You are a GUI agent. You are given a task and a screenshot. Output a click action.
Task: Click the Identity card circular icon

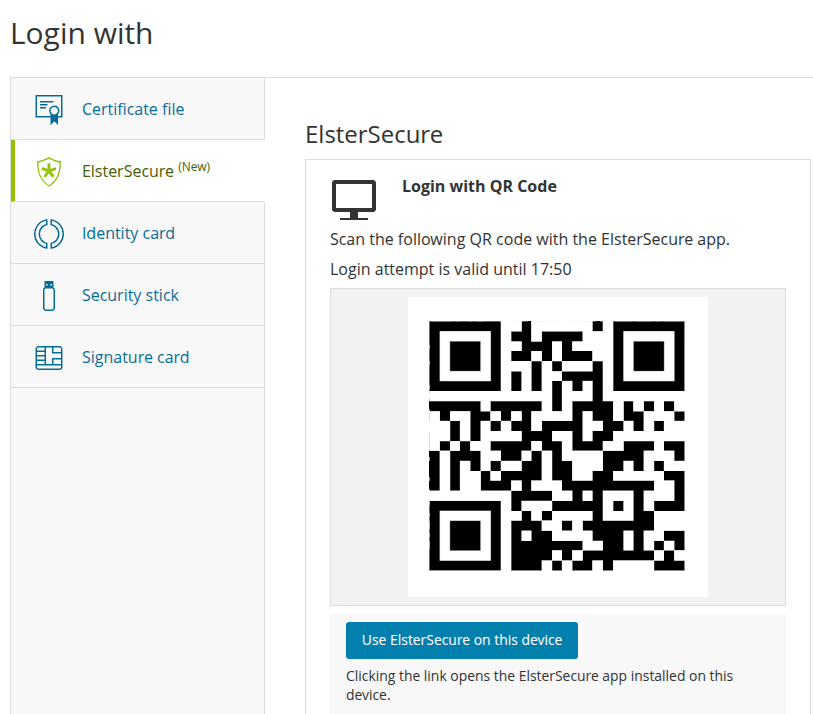tap(49, 233)
